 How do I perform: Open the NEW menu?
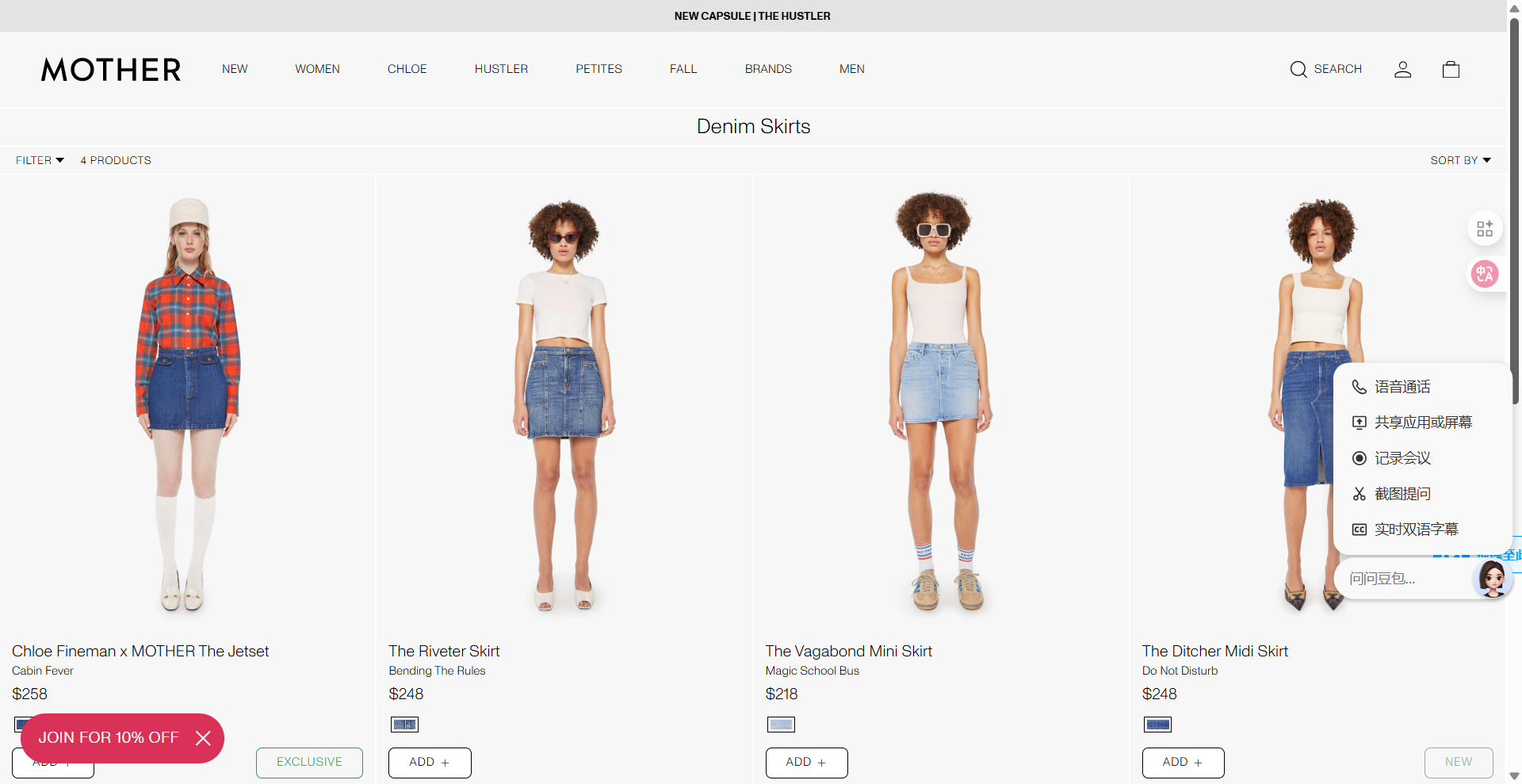pos(235,69)
